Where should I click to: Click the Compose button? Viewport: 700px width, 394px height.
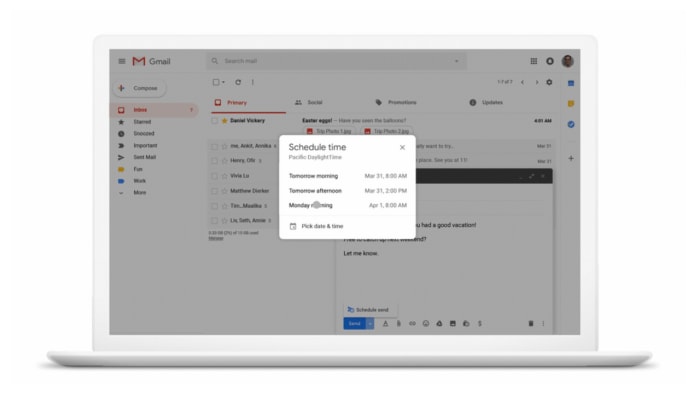pyautogui.click(x=139, y=88)
